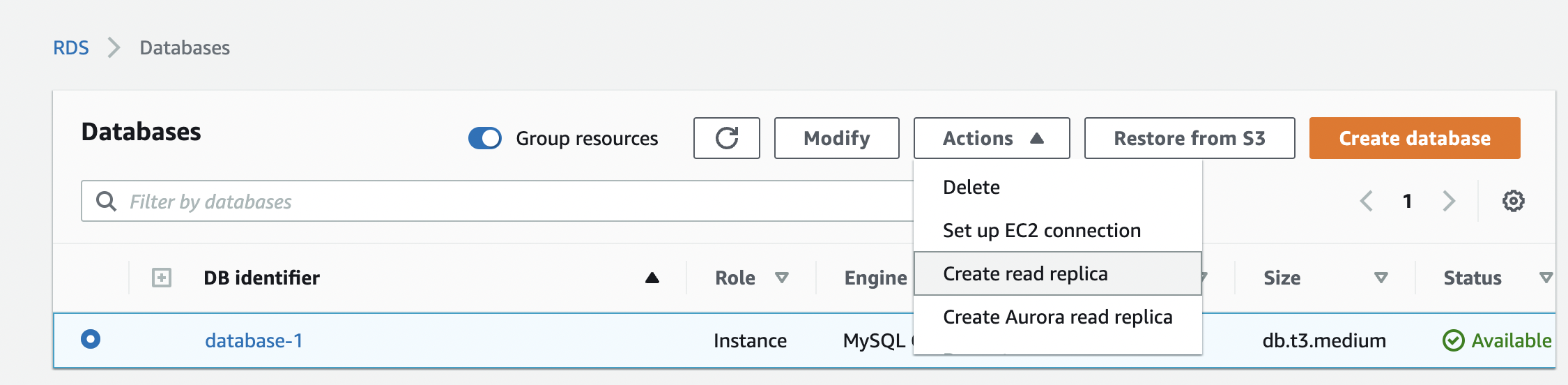The width and height of the screenshot is (1568, 385).
Task: Toggle the Group resources switch
Action: [x=485, y=138]
